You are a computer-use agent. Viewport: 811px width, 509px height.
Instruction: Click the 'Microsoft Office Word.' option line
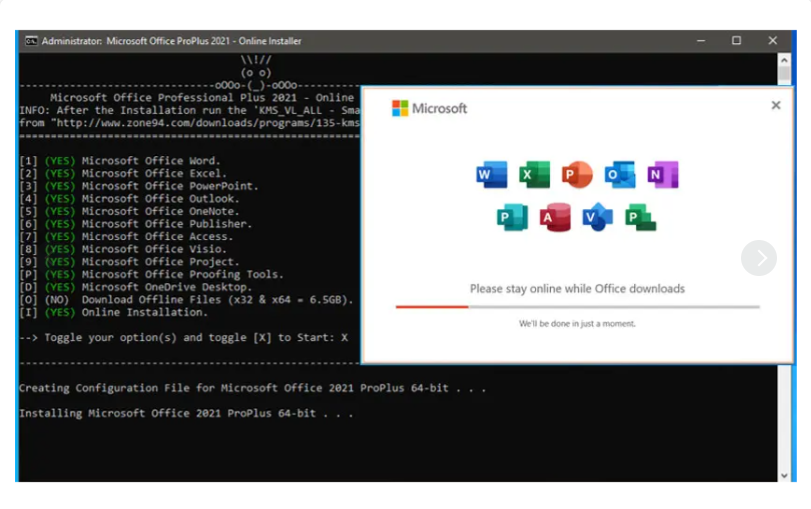coord(120,161)
